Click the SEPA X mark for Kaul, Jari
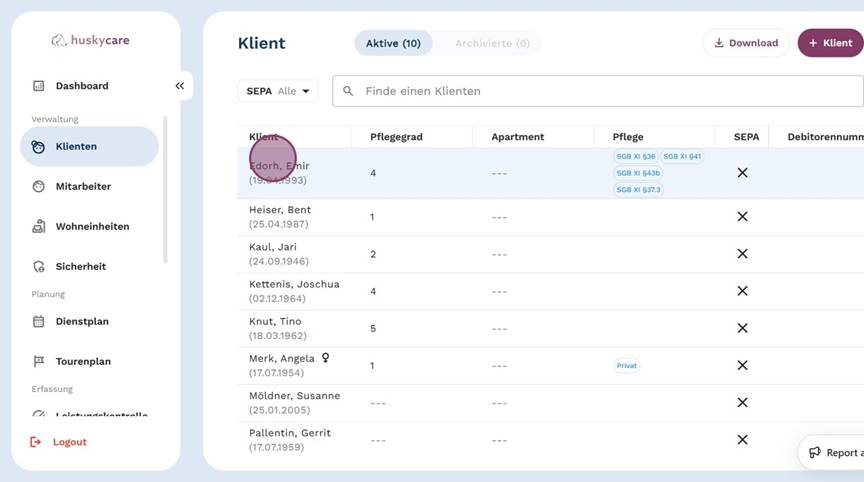This screenshot has width=864, height=482. pos(742,254)
